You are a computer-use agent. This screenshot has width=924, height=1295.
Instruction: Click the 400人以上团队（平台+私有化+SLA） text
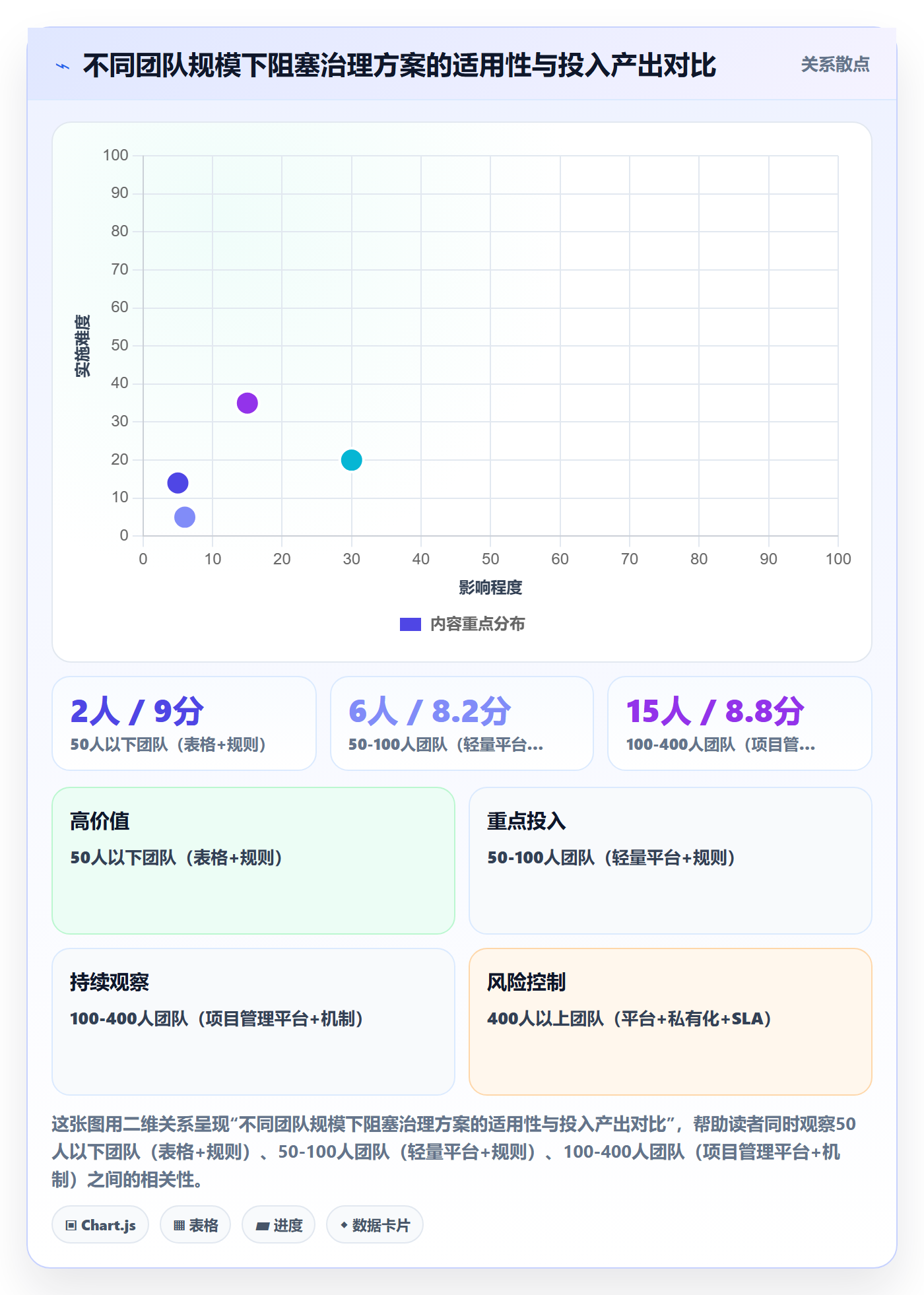(x=630, y=1018)
